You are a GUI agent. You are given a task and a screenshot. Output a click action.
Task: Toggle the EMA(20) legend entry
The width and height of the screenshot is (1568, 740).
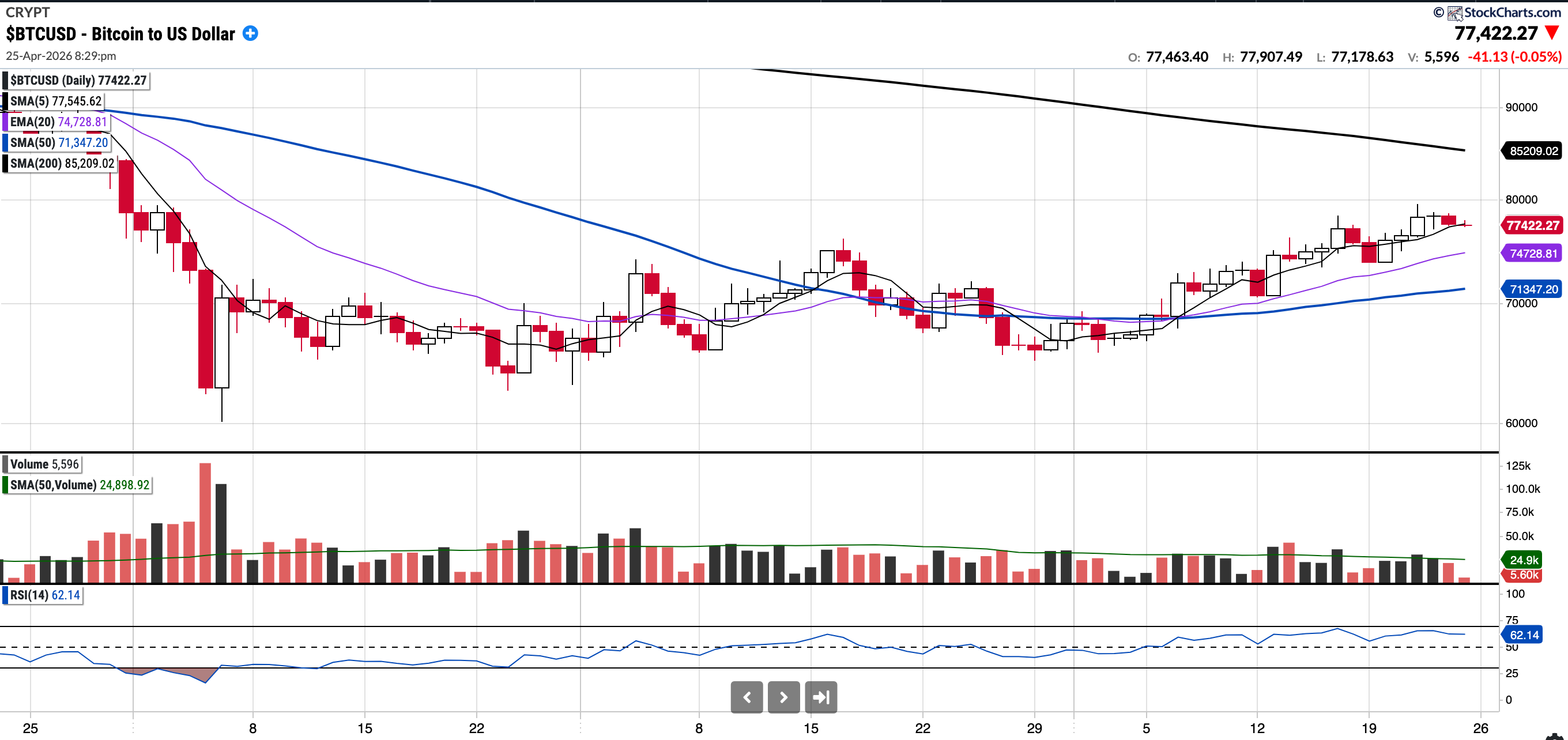point(58,122)
